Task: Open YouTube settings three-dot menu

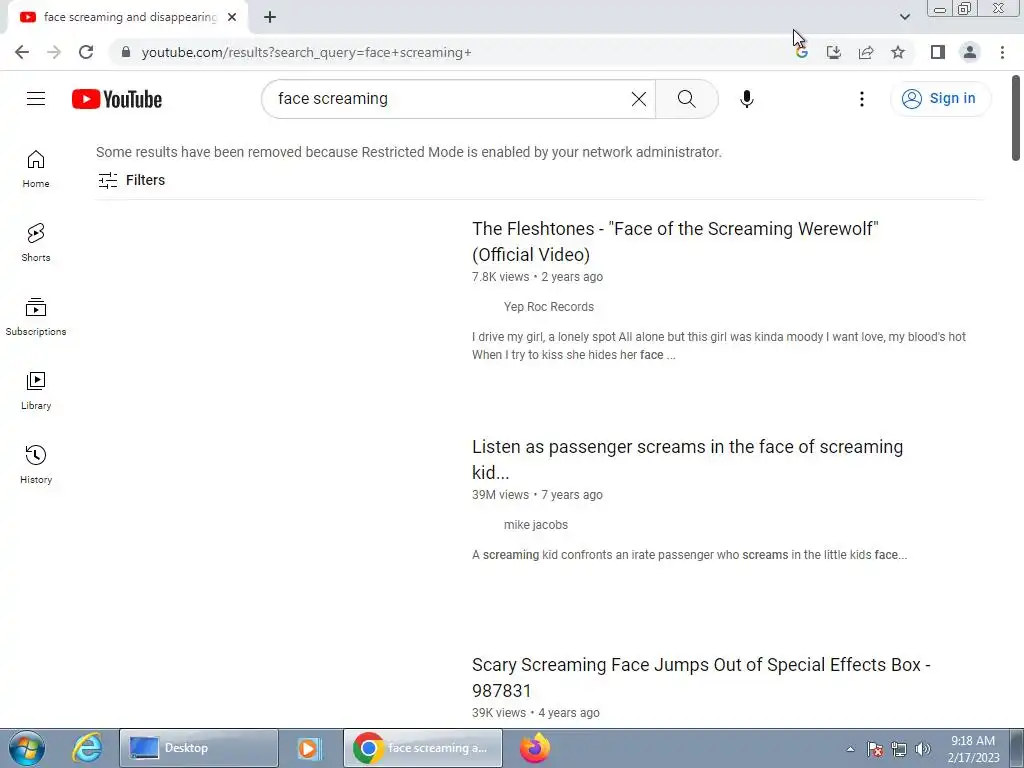Action: 861,99
